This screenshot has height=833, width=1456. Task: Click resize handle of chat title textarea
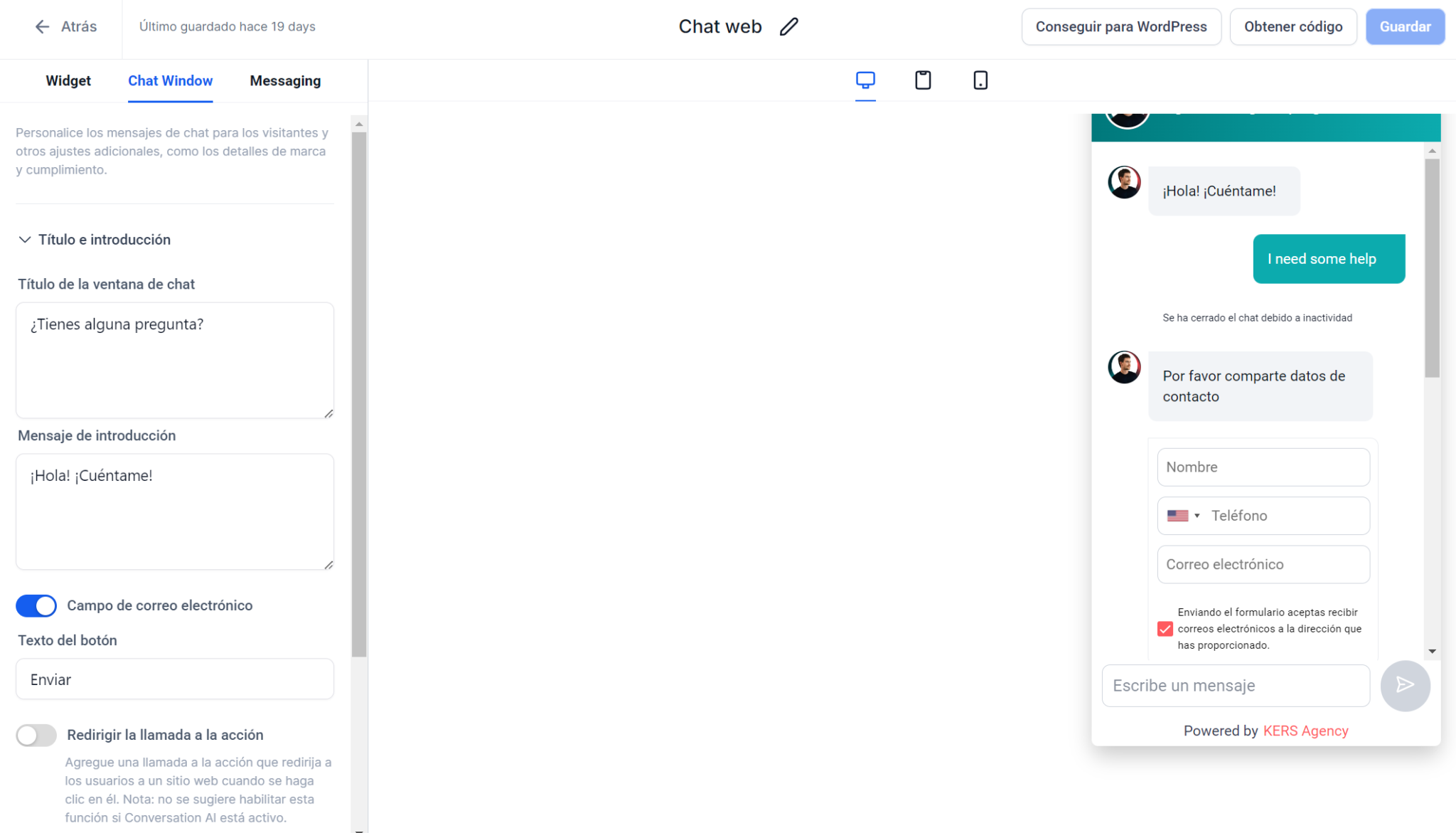click(x=328, y=413)
